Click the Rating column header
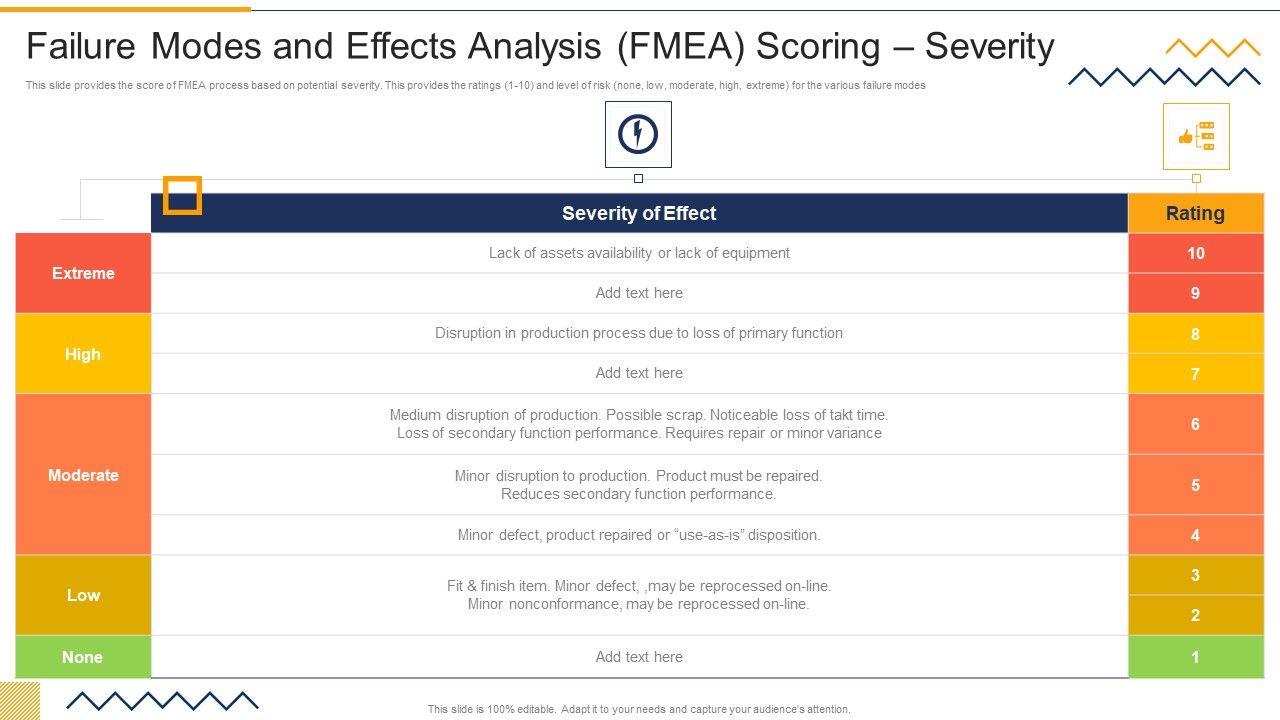 1195,213
